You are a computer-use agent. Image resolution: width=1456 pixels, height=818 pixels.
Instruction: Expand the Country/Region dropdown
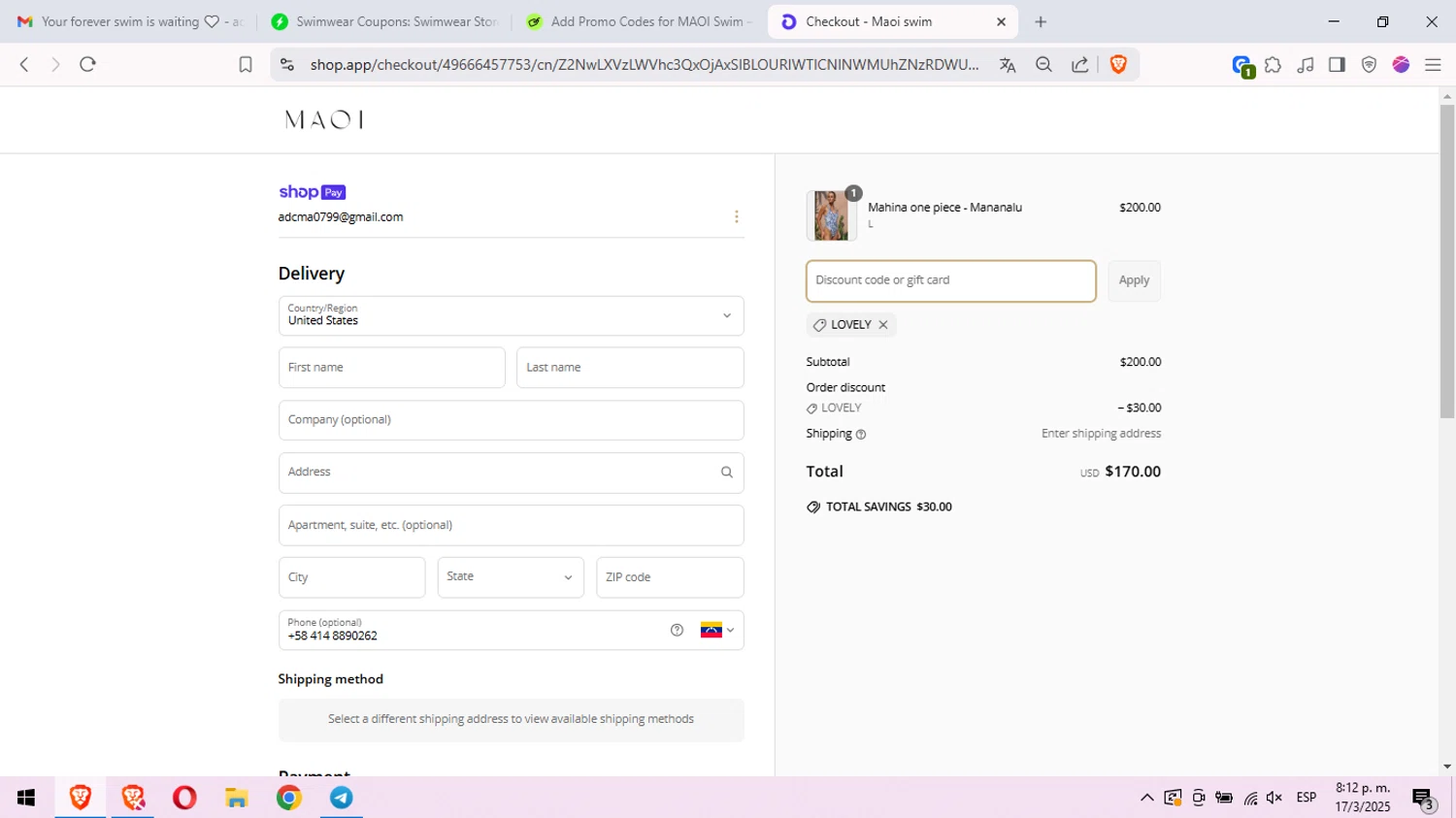pyautogui.click(x=512, y=315)
